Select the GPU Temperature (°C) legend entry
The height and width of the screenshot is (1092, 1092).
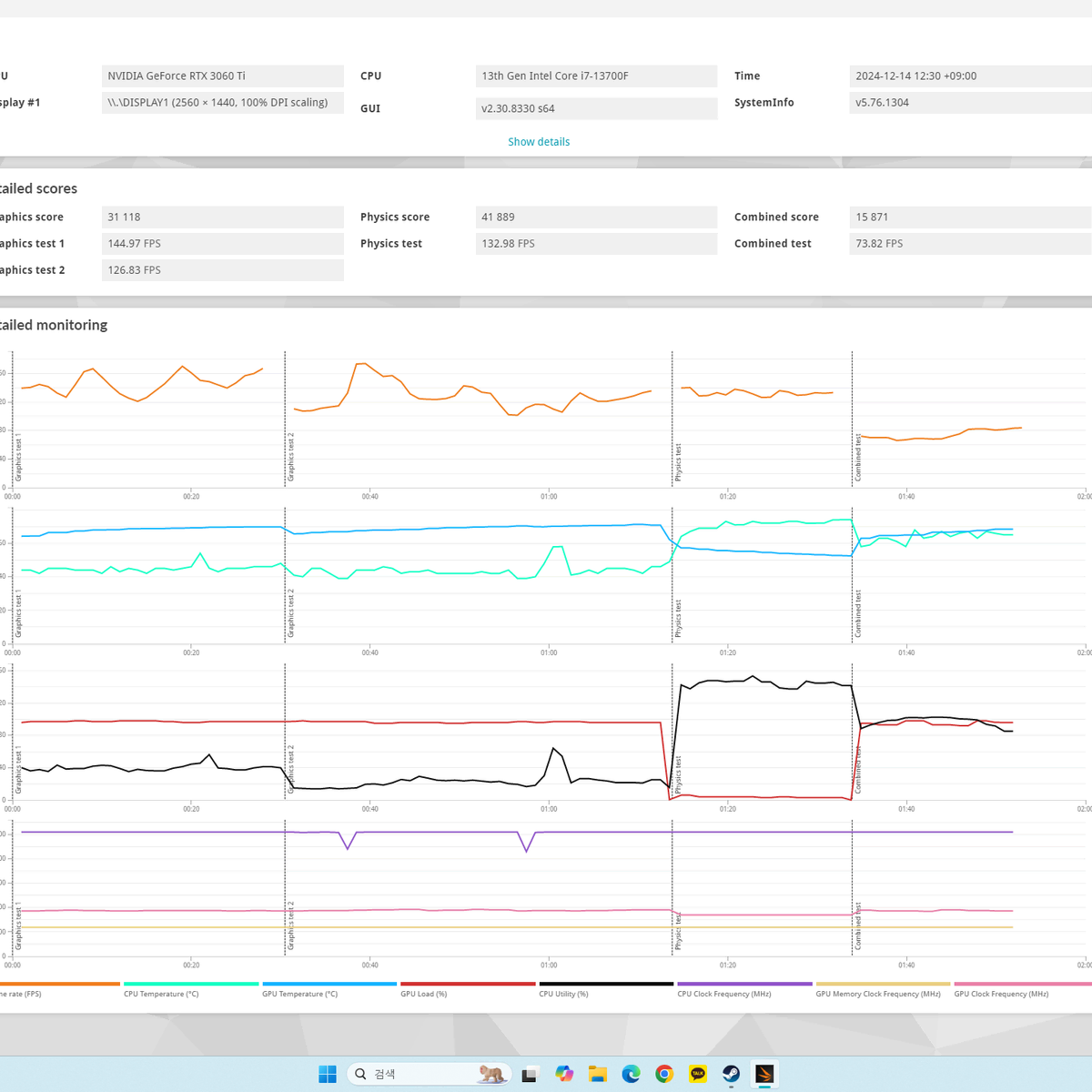click(x=329, y=990)
